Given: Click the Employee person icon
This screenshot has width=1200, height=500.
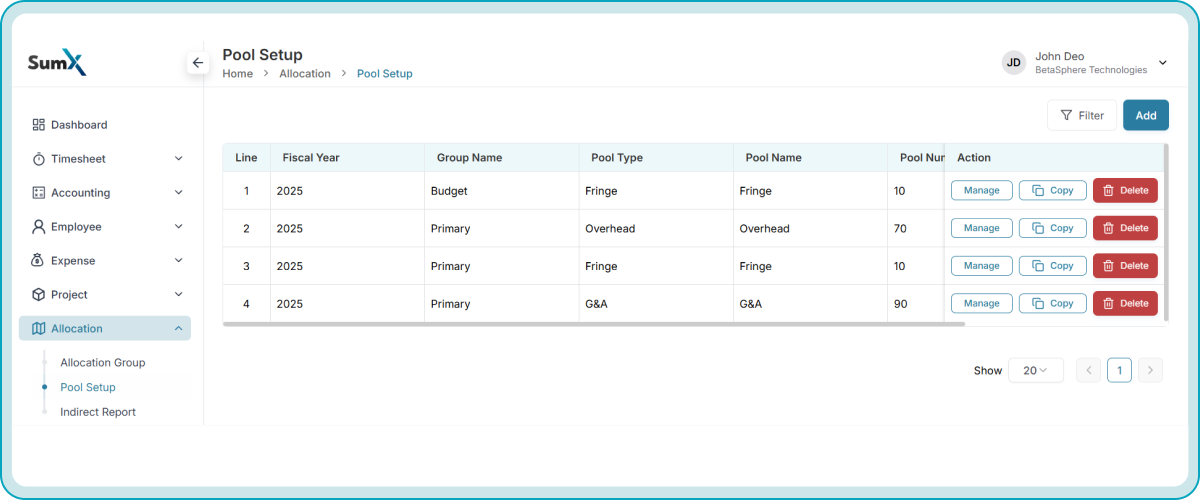Looking at the screenshot, I should coord(39,227).
